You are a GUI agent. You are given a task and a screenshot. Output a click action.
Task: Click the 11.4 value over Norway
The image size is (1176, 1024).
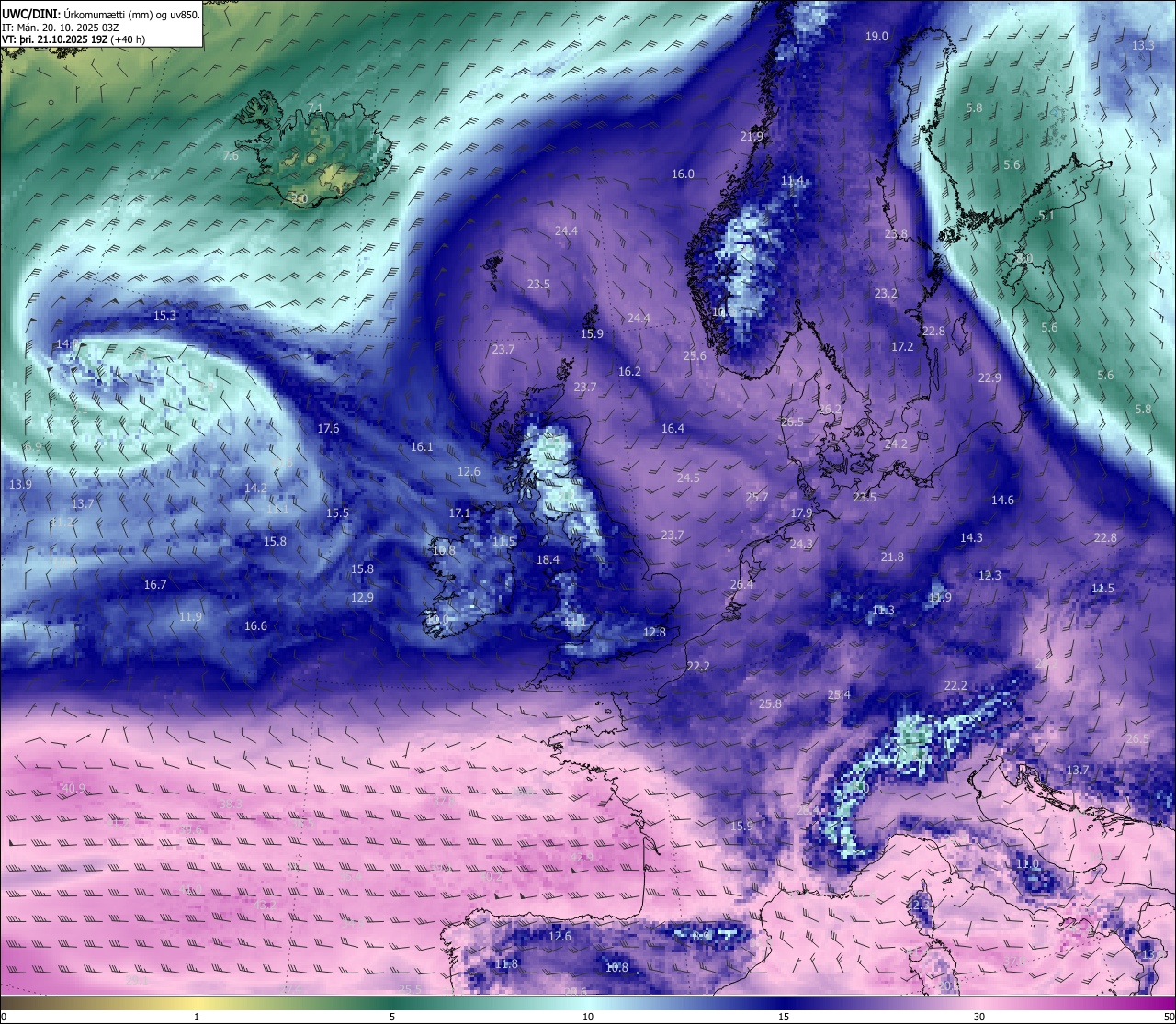point(792,182)
